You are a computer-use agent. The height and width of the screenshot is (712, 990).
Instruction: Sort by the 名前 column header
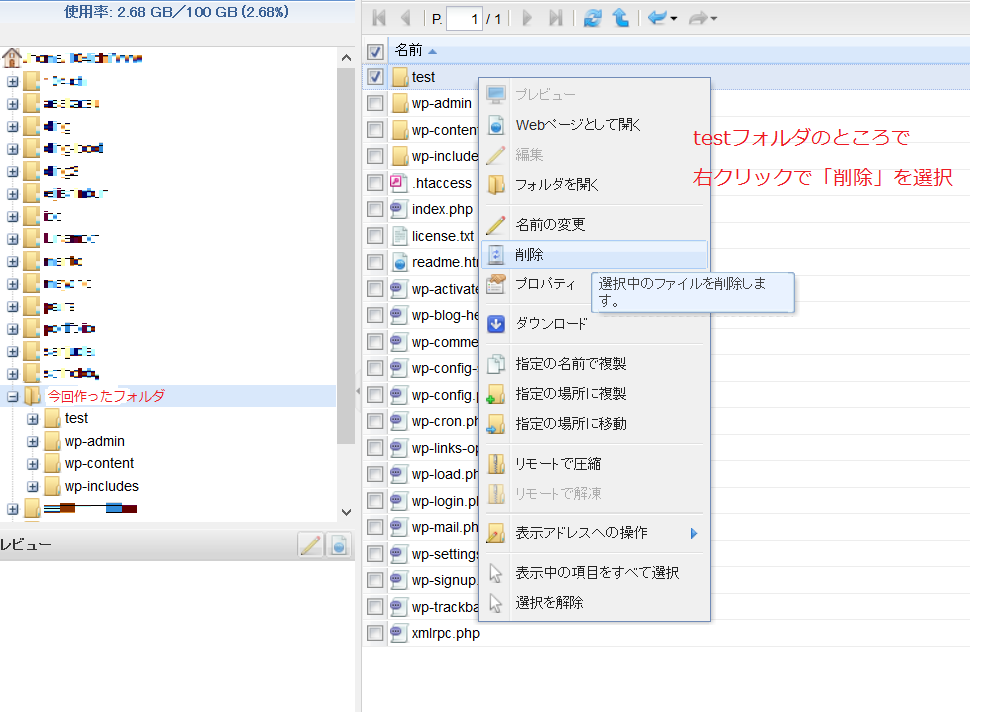(409, 50)
